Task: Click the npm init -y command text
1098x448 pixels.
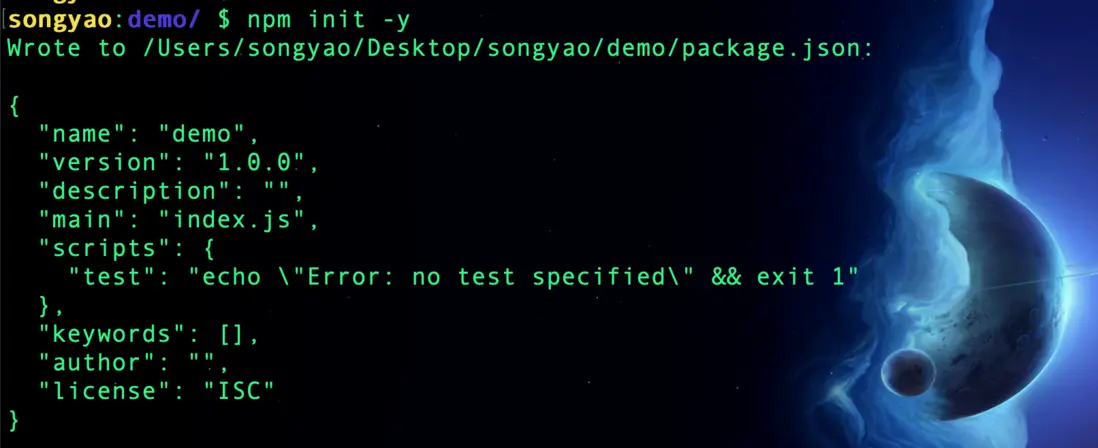Action: coord(319,19)
